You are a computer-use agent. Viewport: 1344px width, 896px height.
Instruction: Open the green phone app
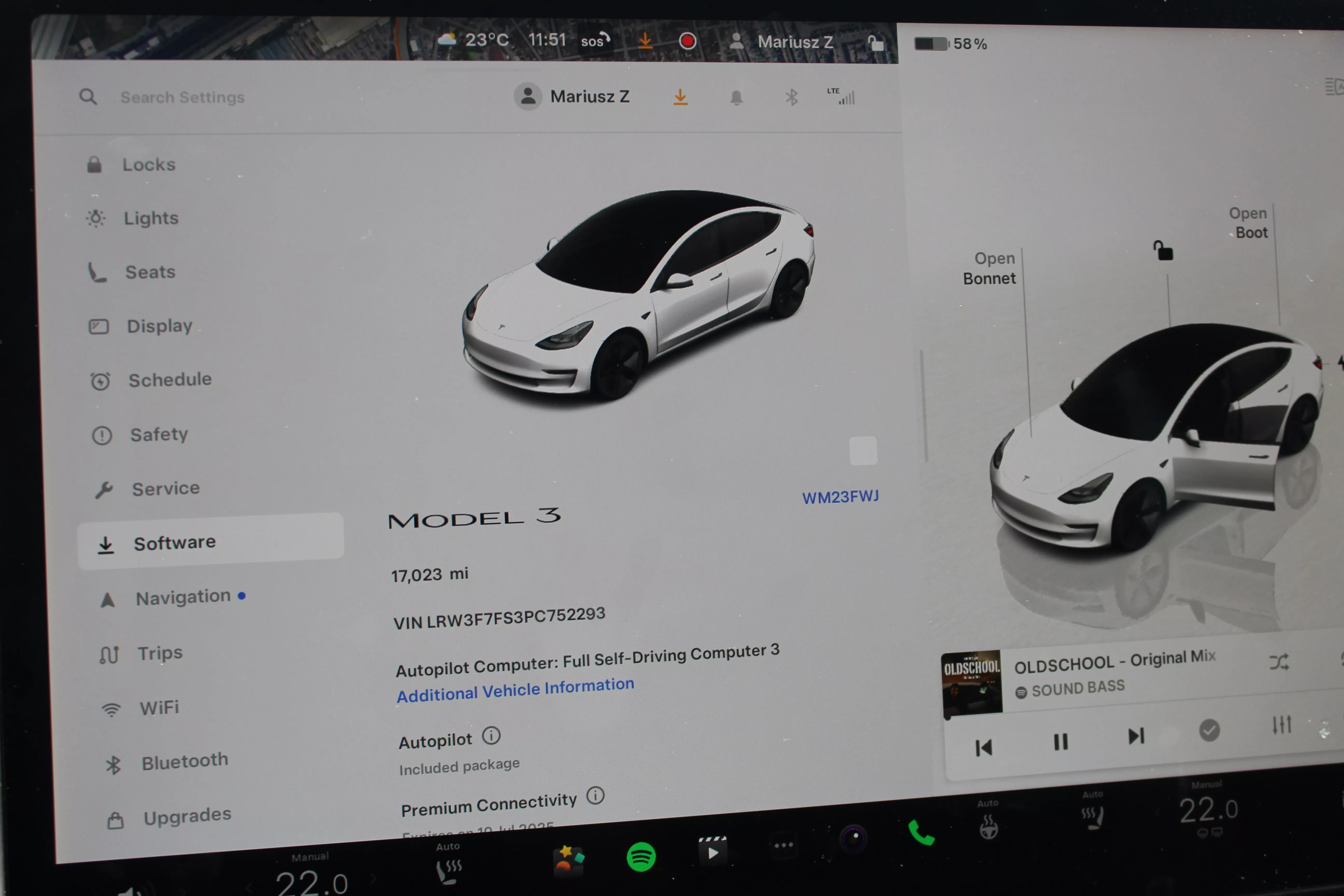click(921, 832)
